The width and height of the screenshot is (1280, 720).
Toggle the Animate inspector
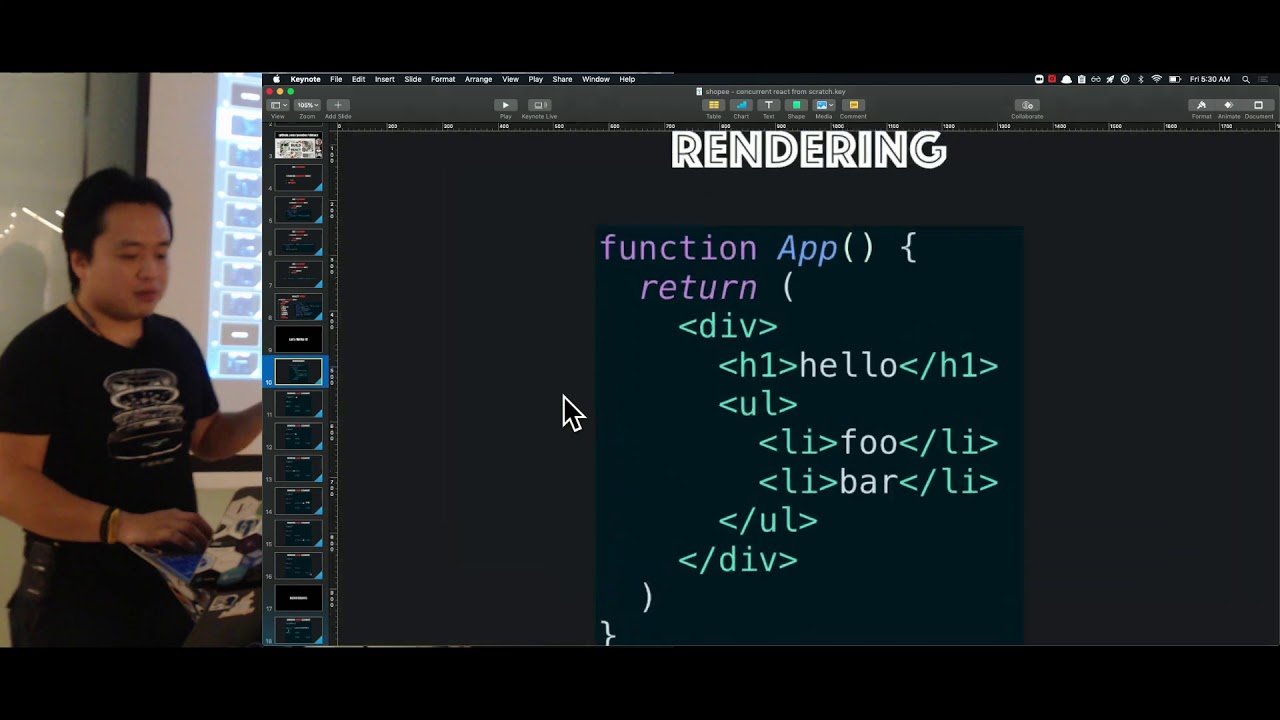1229,105
